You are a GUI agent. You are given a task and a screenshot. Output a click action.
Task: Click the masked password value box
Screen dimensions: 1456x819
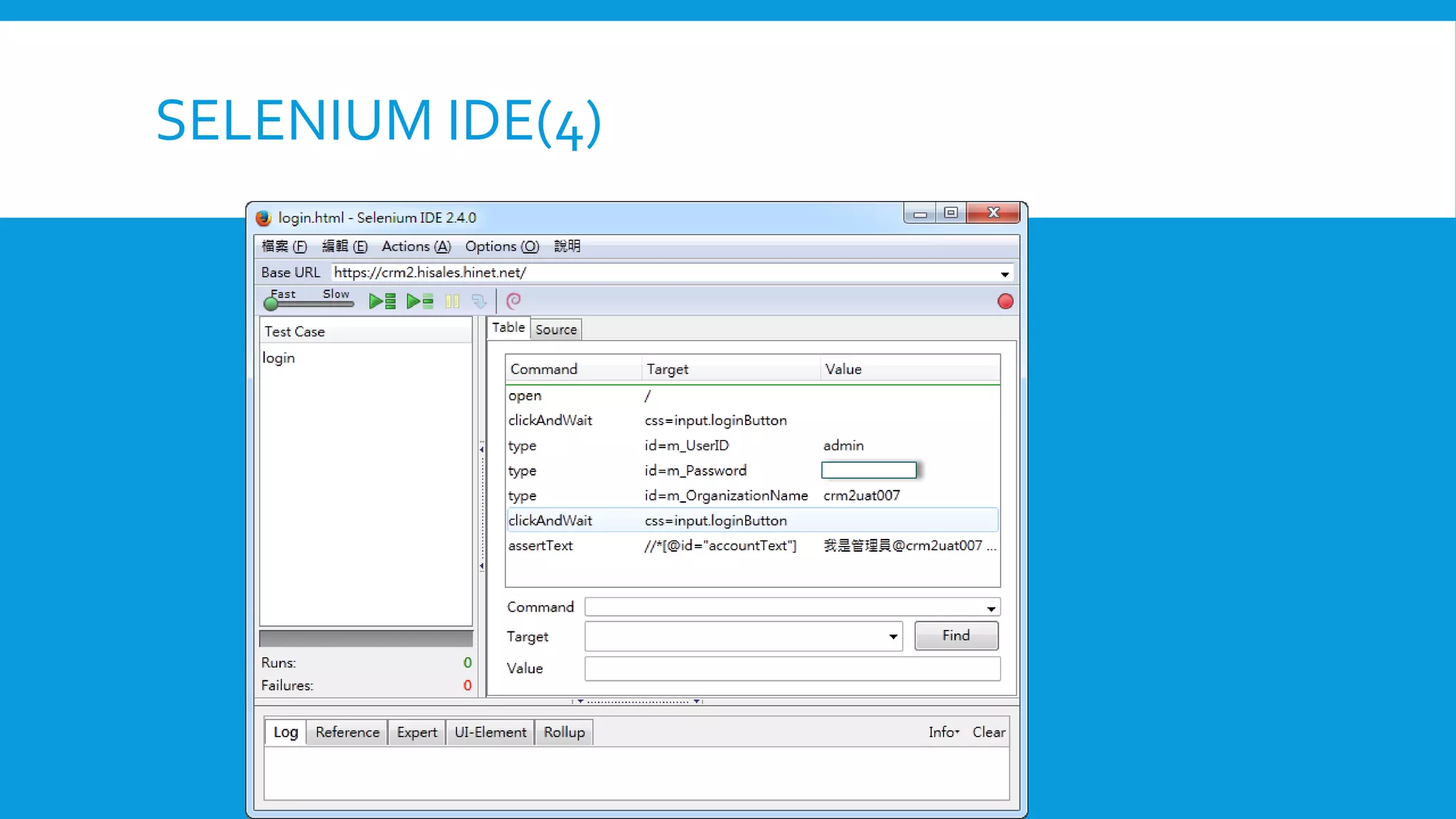point(869,470)
